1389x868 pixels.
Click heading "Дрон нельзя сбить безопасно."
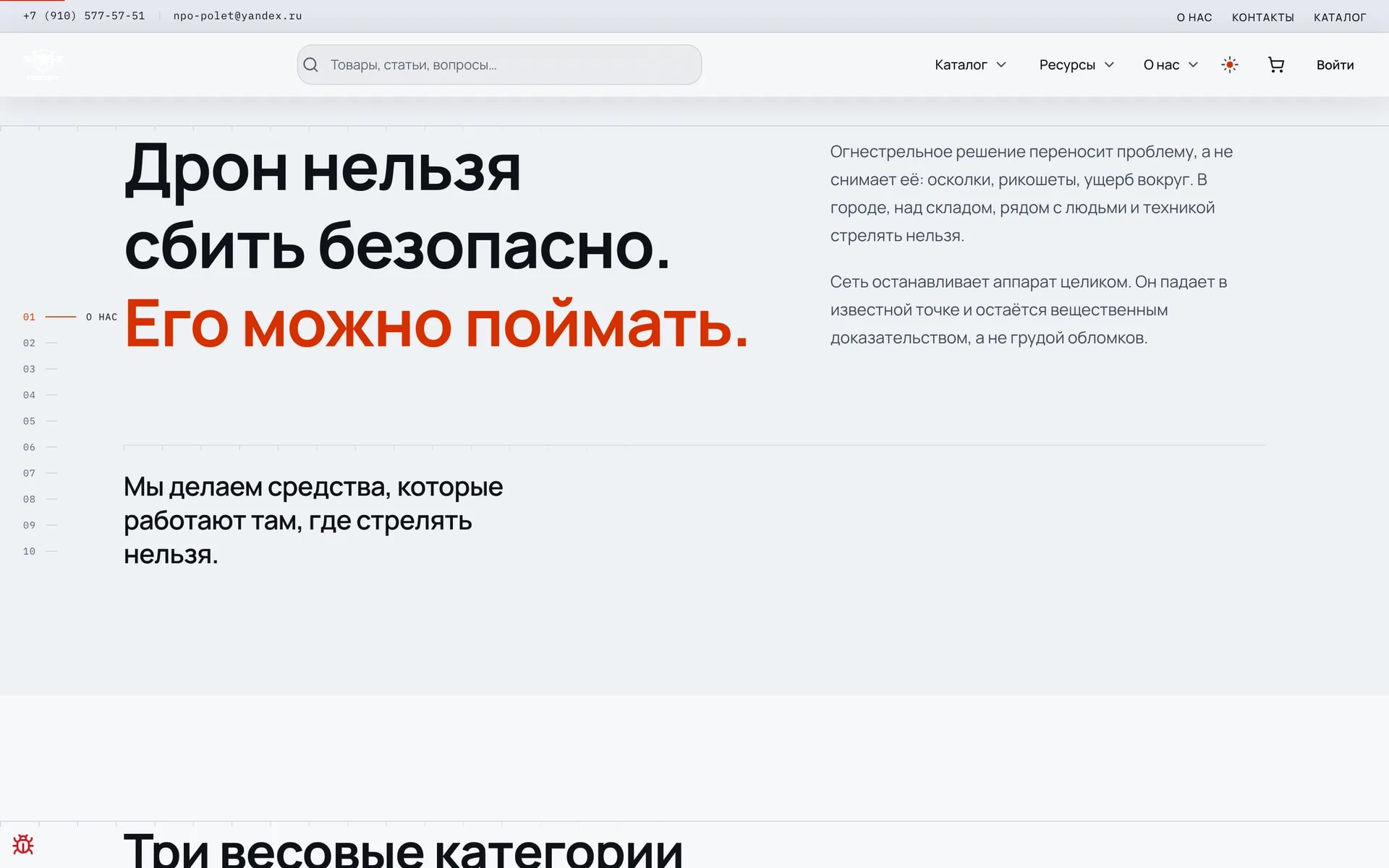[397, 207]
